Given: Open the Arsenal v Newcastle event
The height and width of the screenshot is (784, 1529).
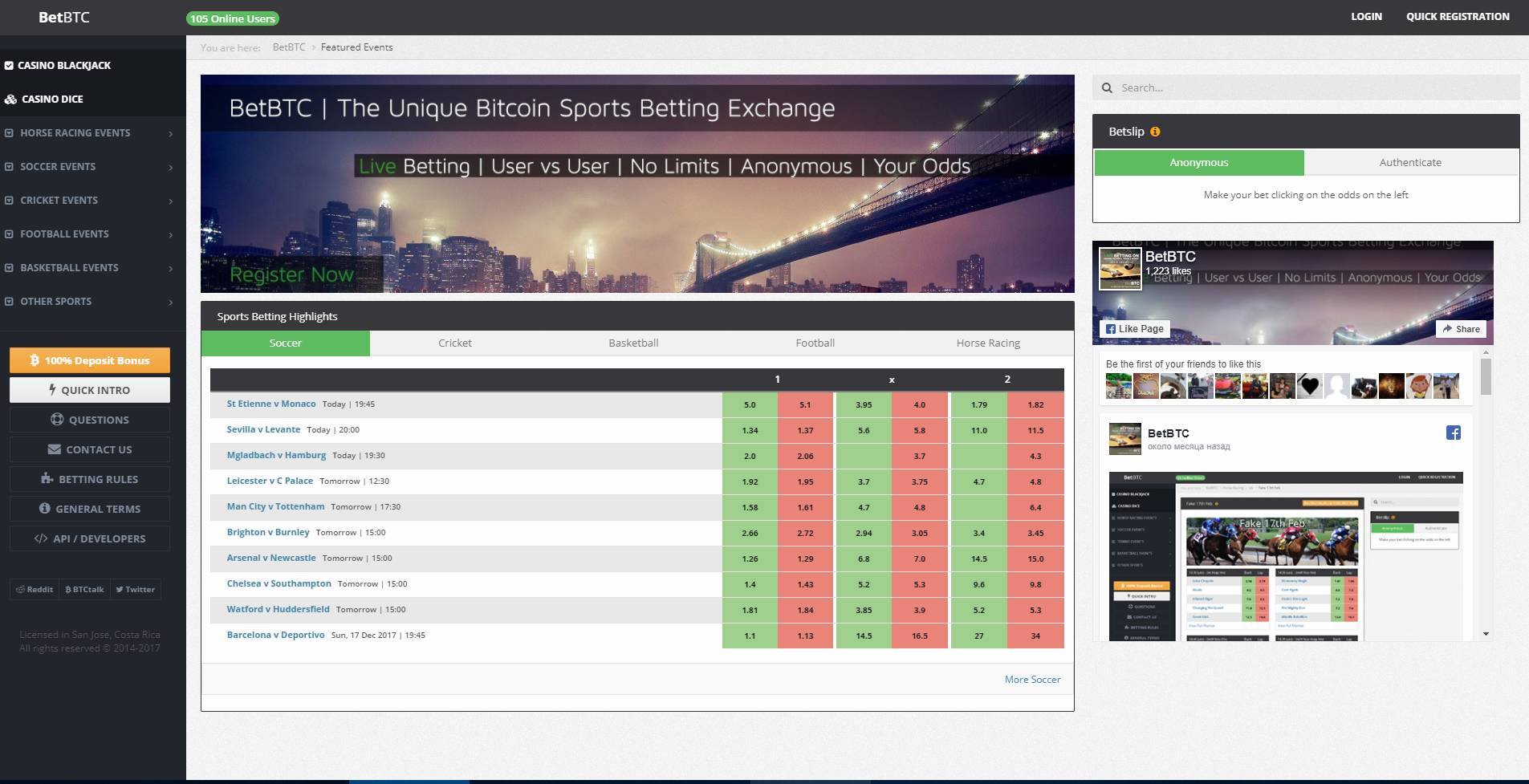Looking at the screenshot, I should click(x=271, y=558).
